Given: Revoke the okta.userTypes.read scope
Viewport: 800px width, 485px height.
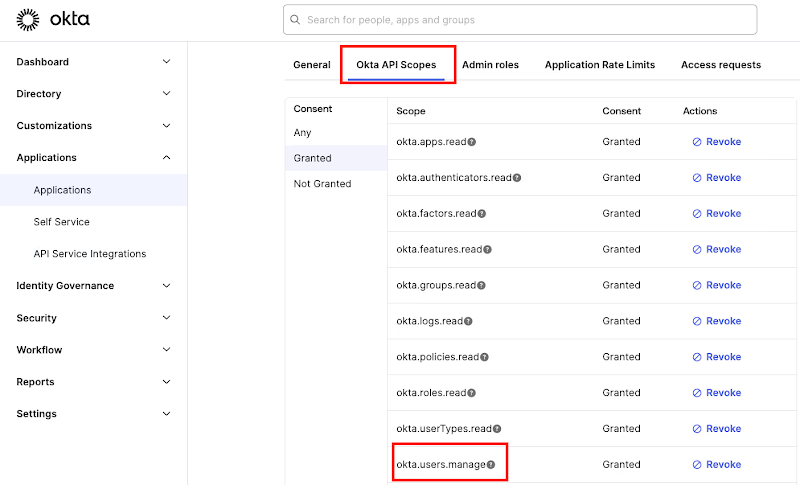Looking at the screenshot, I should click(717, 429).
